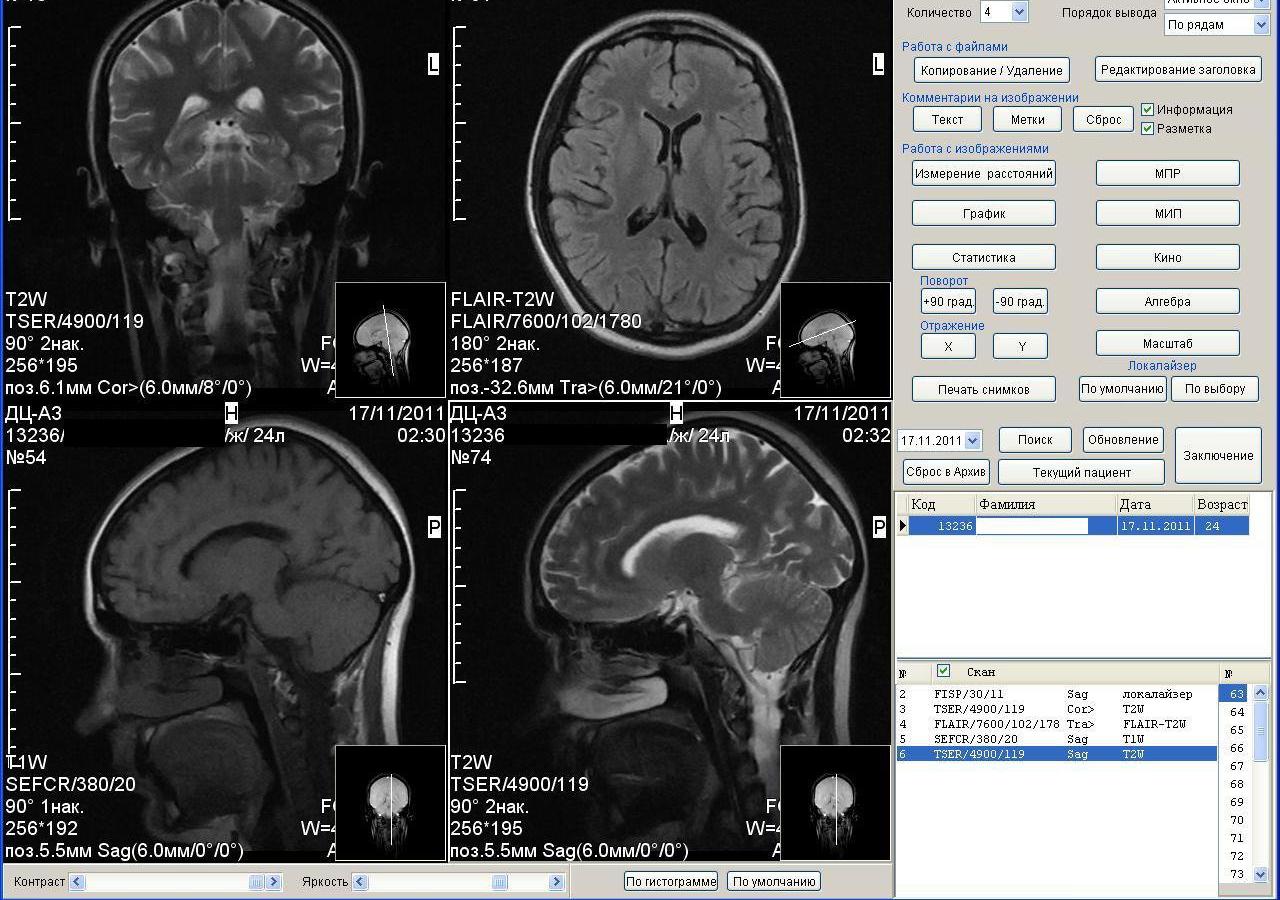This screenshot has height=900, width=1280.
Task: Open the МИП projection
Action: [x=1168, y=213]
